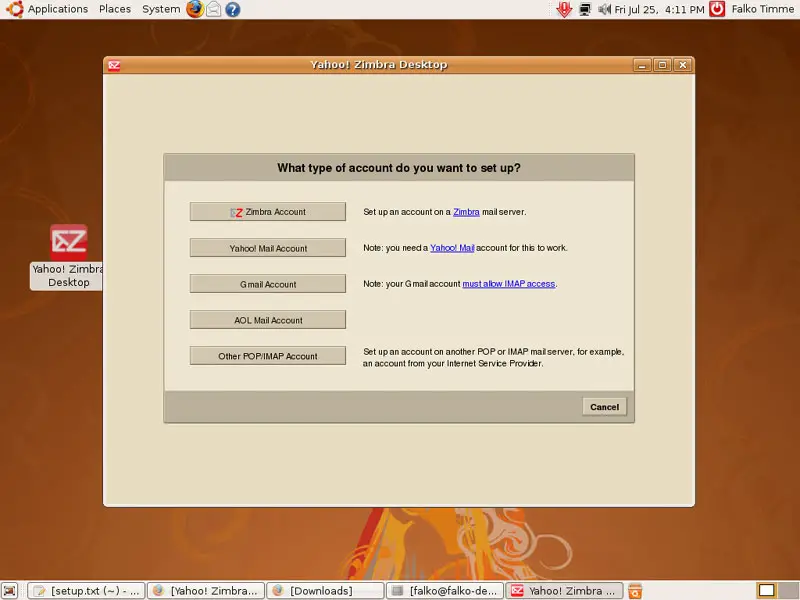
Task: Switch to setup.txt editor taskbar entry
Action: [x=86, y=591]
